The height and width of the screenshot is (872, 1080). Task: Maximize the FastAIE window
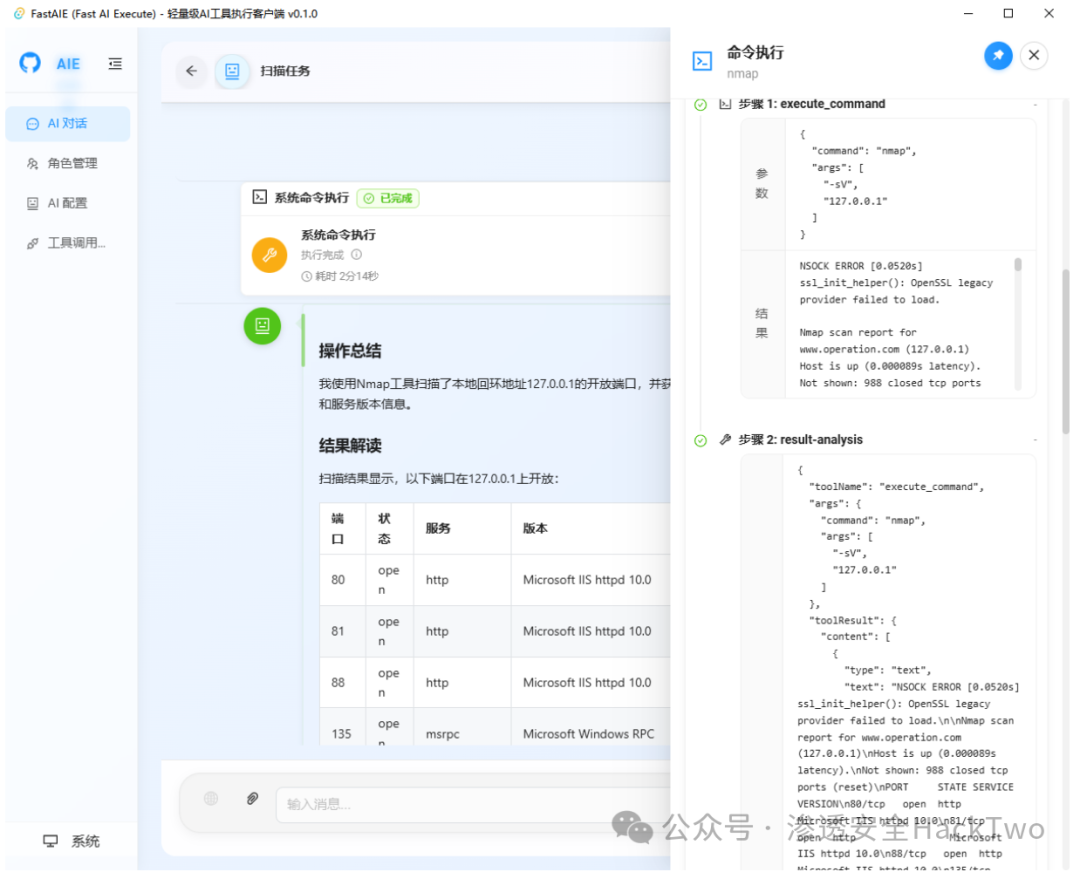click(1008, 13)
